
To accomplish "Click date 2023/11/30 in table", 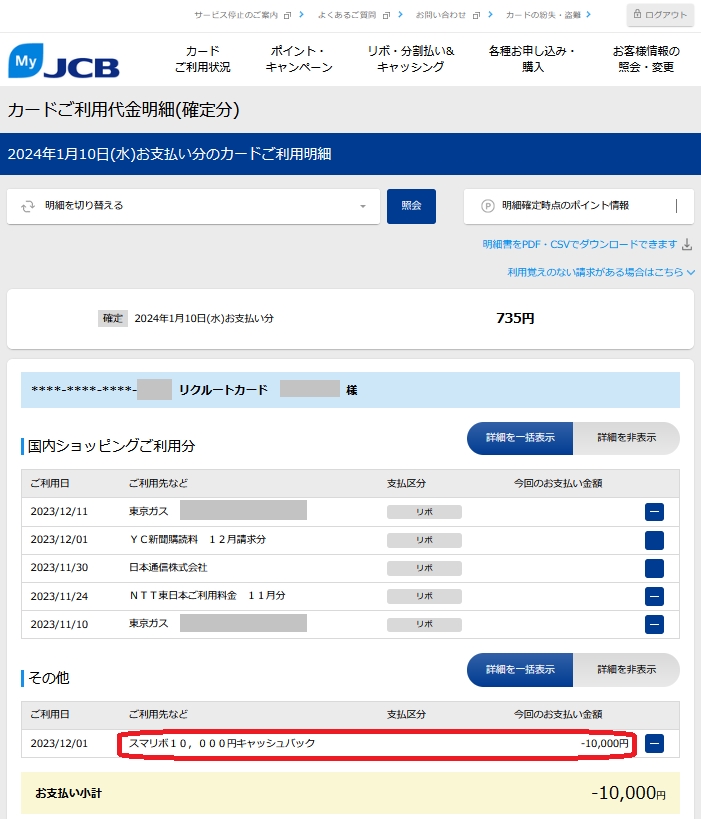I will [x=59, y=568].
